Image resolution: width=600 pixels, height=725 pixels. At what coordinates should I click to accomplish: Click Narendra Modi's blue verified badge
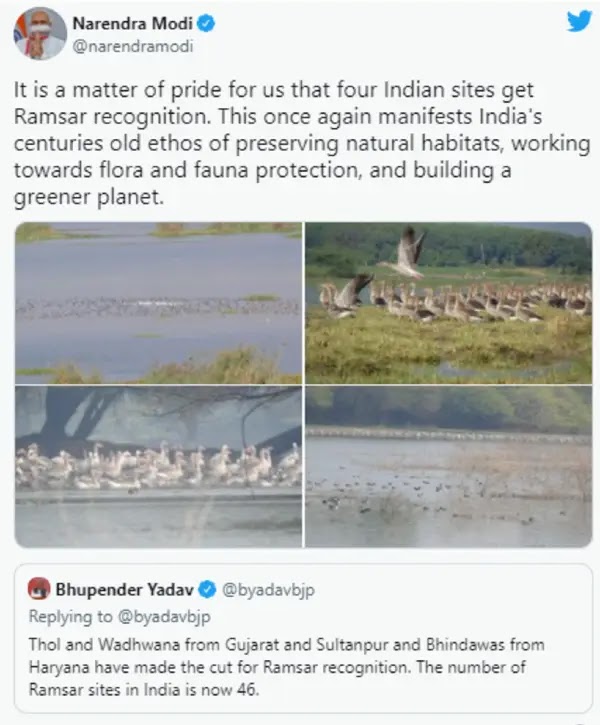coord(206,23)
